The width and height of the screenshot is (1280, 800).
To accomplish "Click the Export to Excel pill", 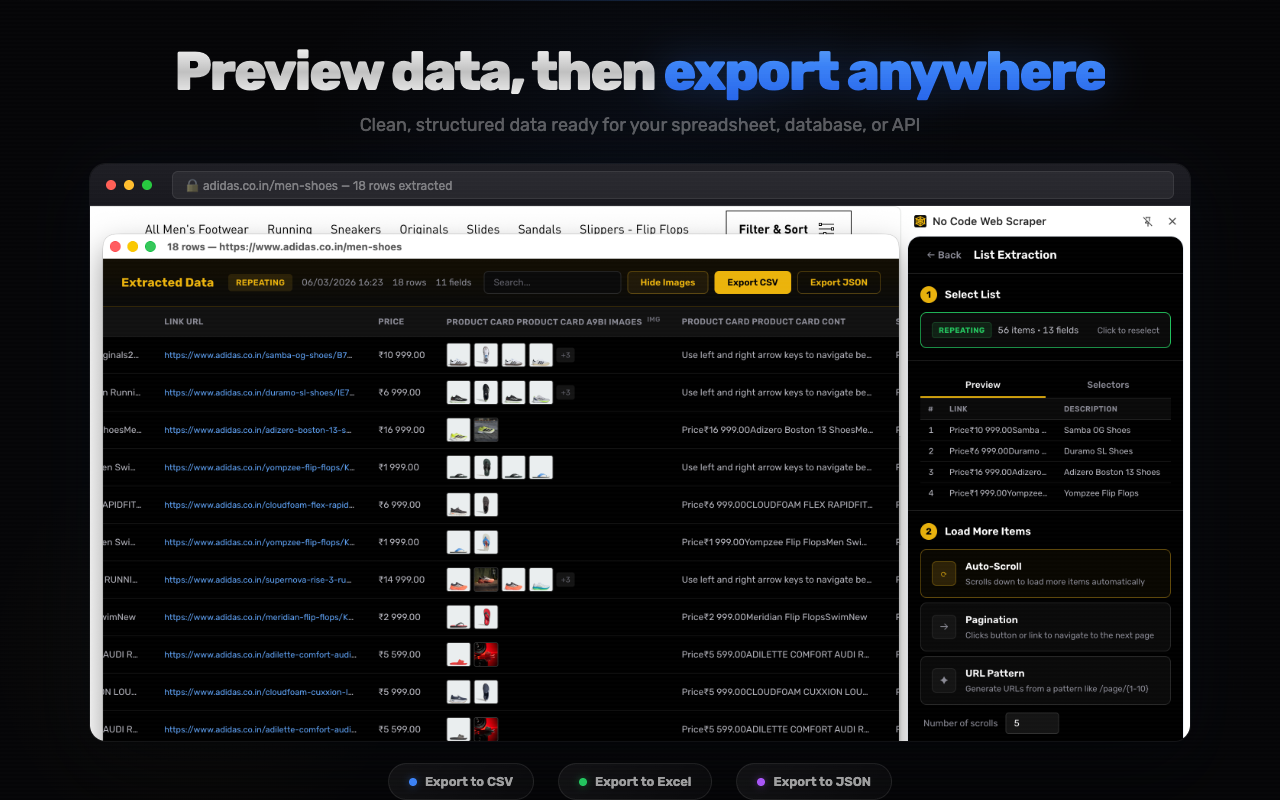I will pos(635,782).
